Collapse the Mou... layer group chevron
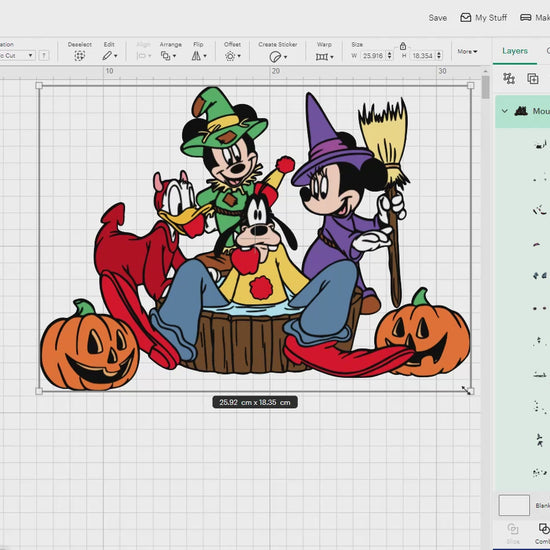The image size is (550, 550). click(504, 111)
